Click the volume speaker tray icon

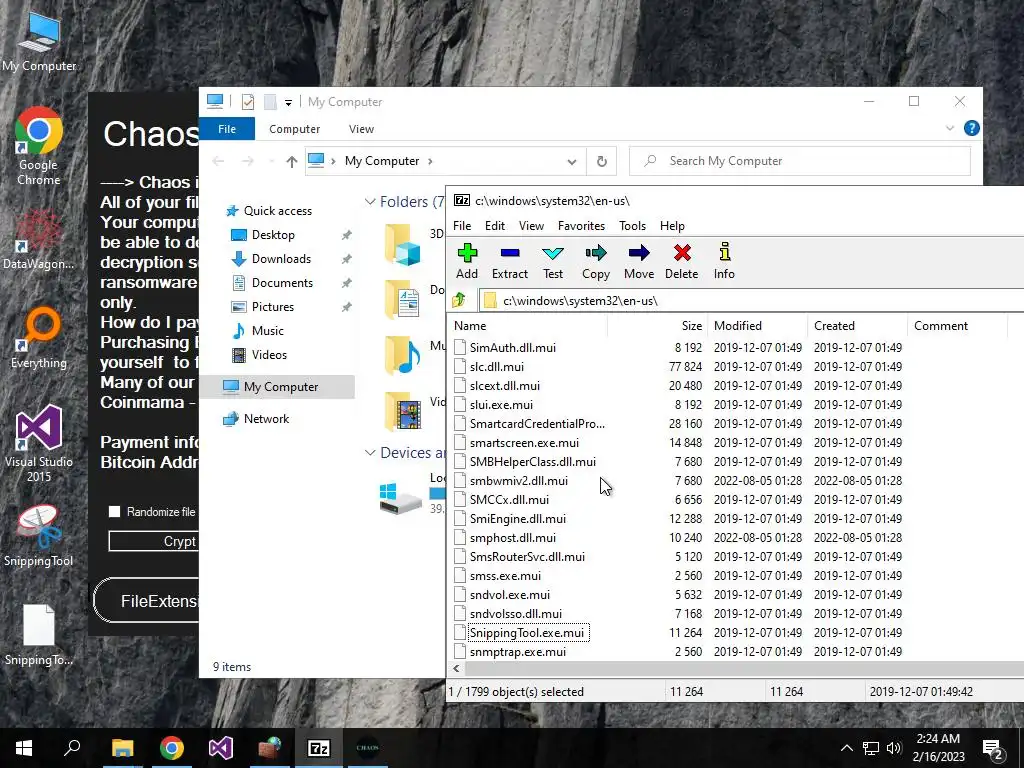pyautogui.click(x=894, y=748)
